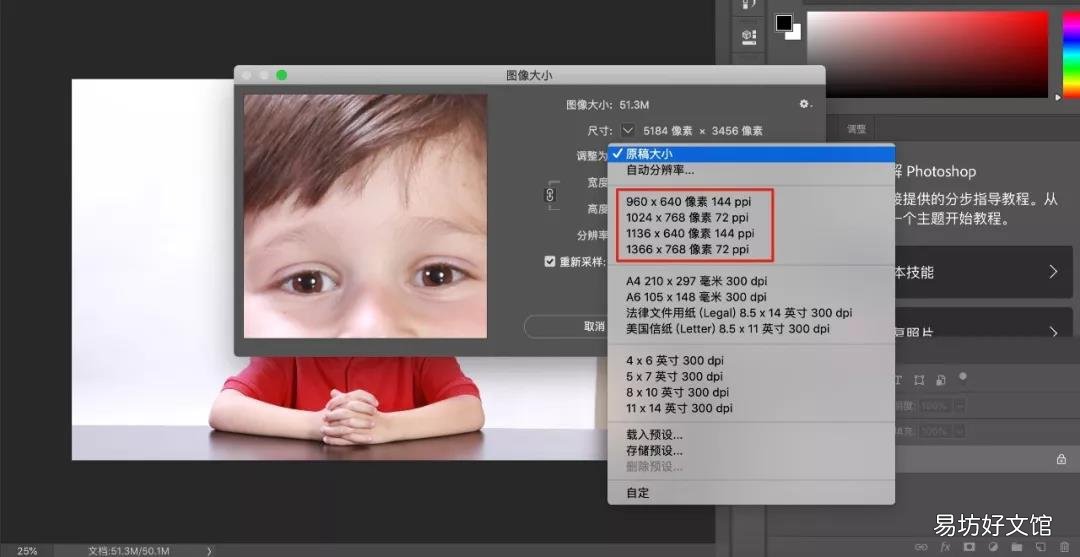
Task: Click the new adjustment layer icon
Action: 993,547
